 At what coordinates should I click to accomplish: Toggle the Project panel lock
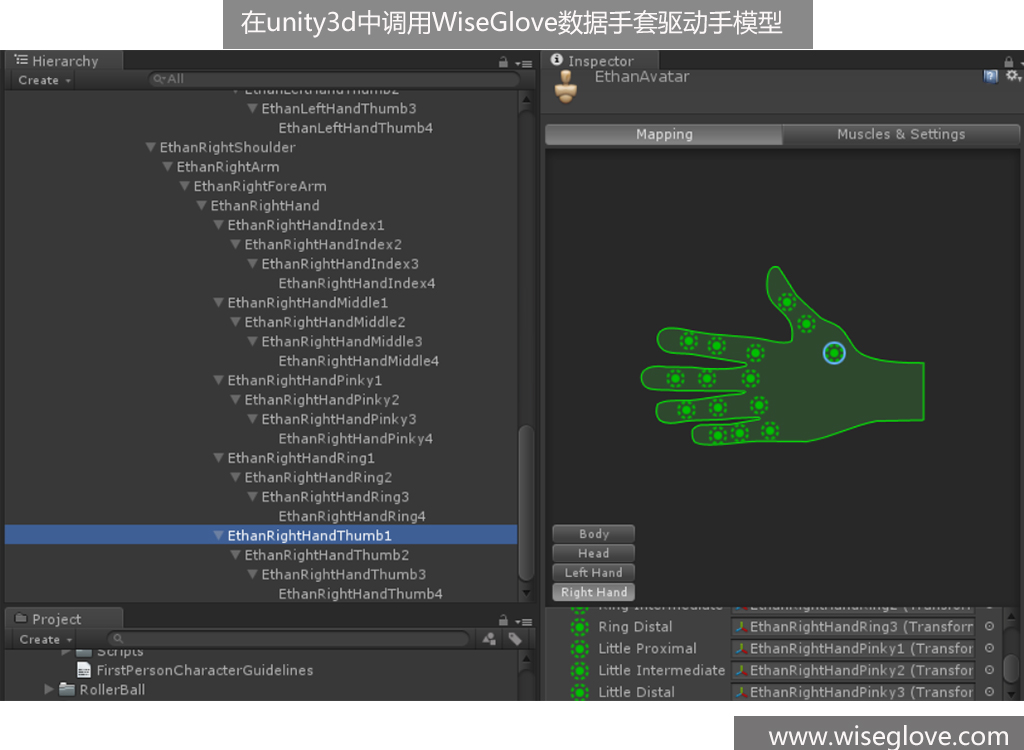tap(503, 620)
